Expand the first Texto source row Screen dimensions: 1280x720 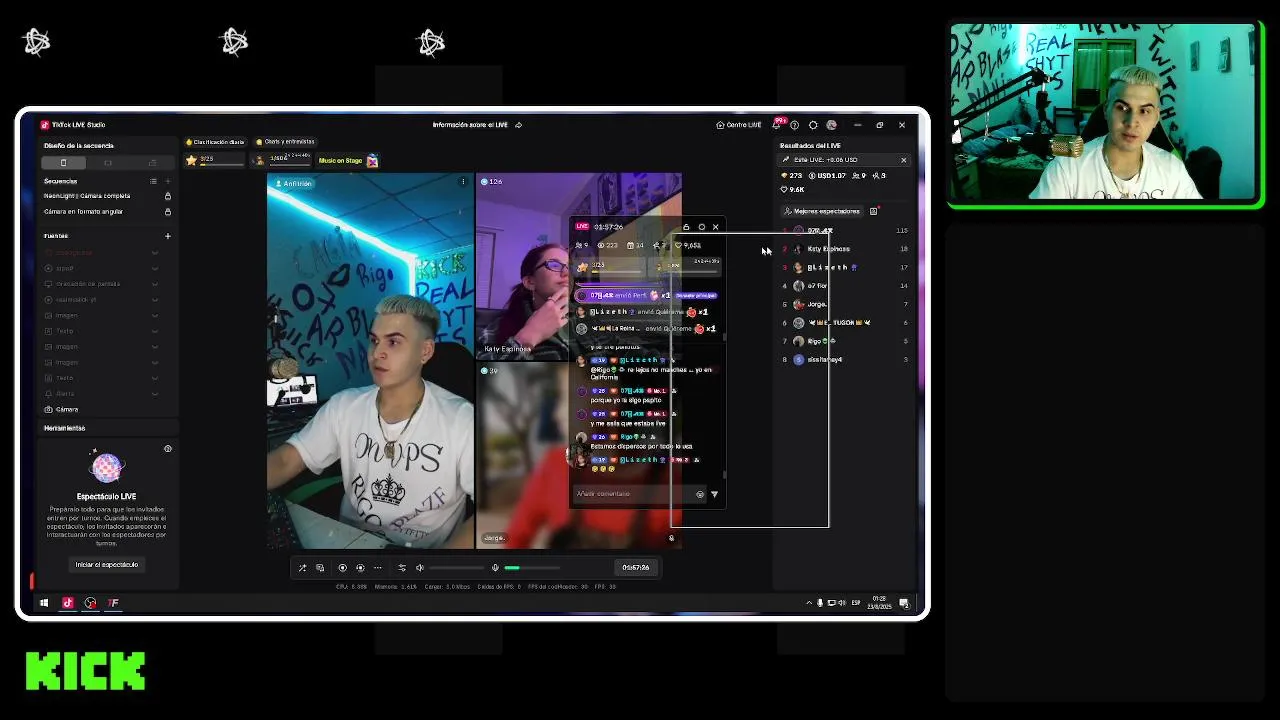click(154, 331)
